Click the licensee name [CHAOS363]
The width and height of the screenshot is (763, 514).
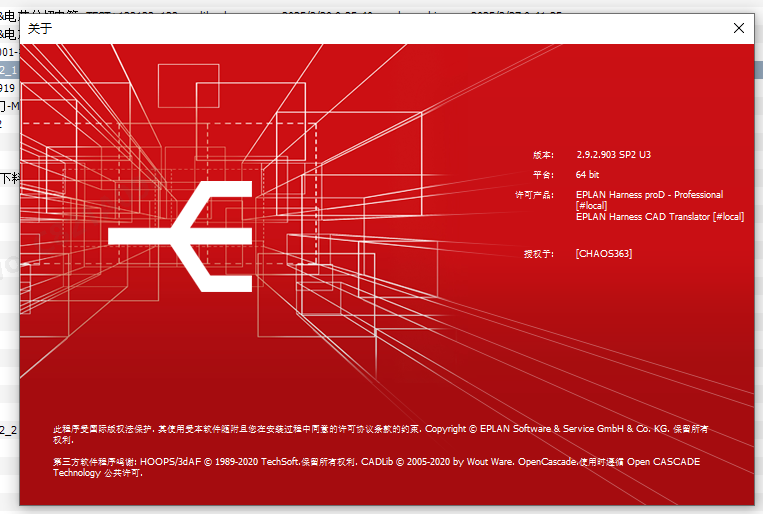[603, 254]
